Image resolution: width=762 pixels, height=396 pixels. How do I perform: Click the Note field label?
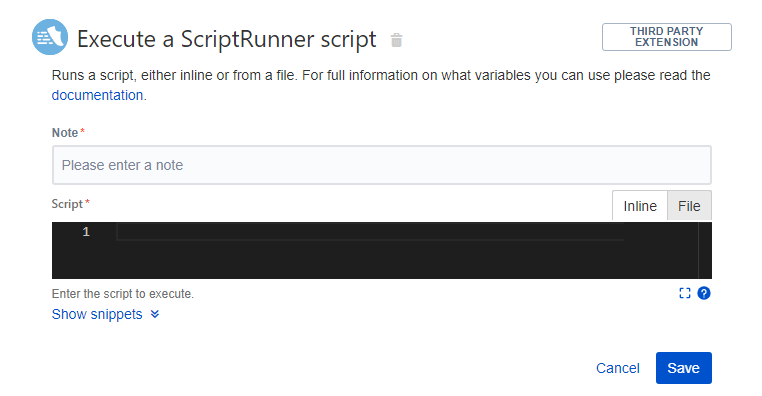[65, 133]
